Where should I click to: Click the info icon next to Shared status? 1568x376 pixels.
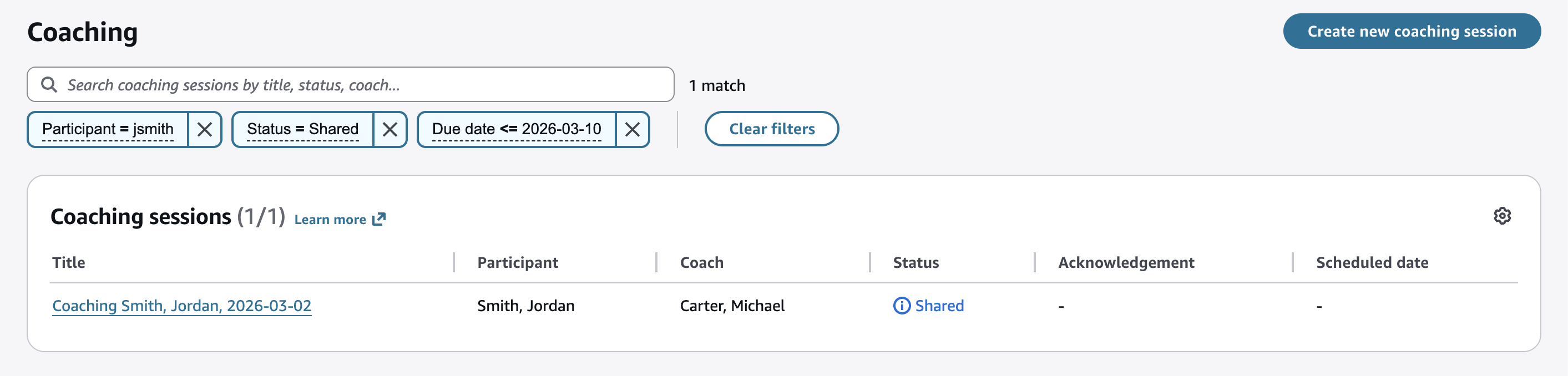[x=902, y=306]
